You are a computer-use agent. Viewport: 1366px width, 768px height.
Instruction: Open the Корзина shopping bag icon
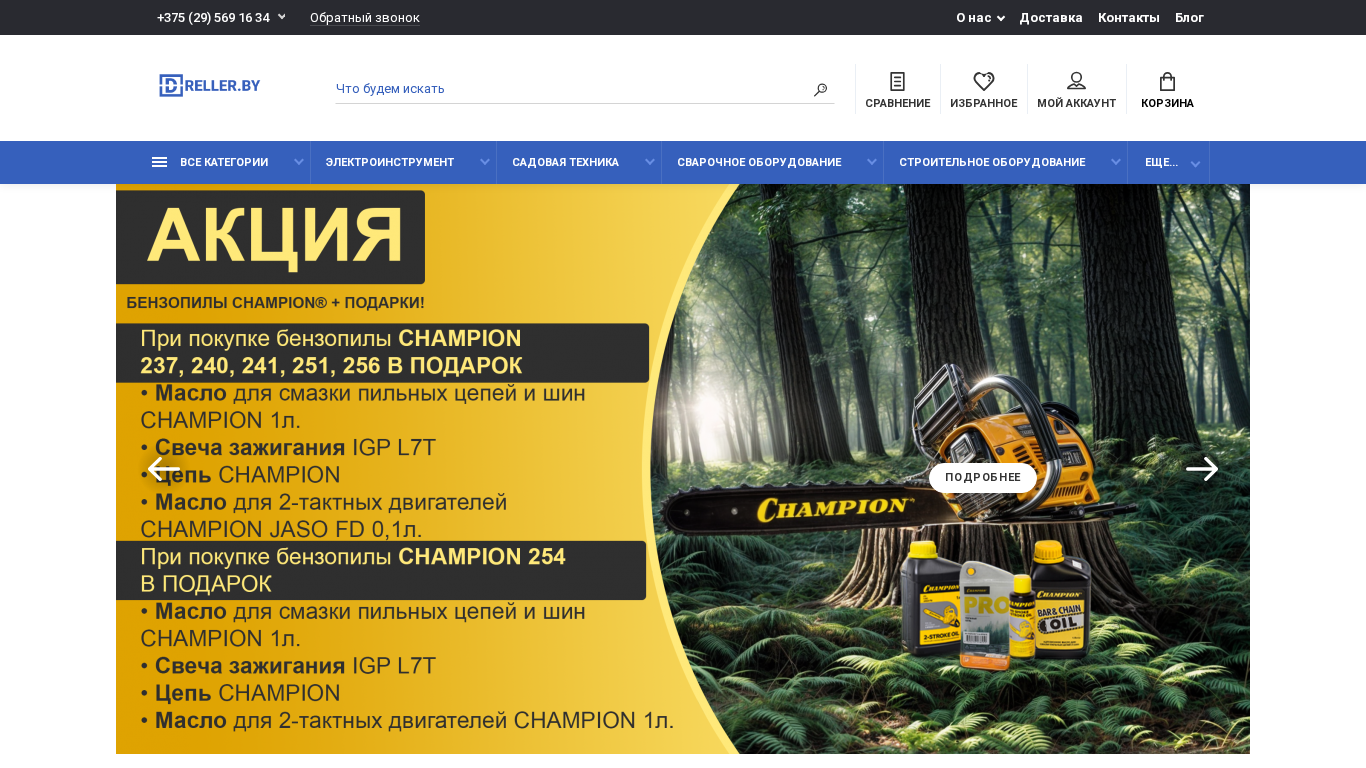[1167, 81]
